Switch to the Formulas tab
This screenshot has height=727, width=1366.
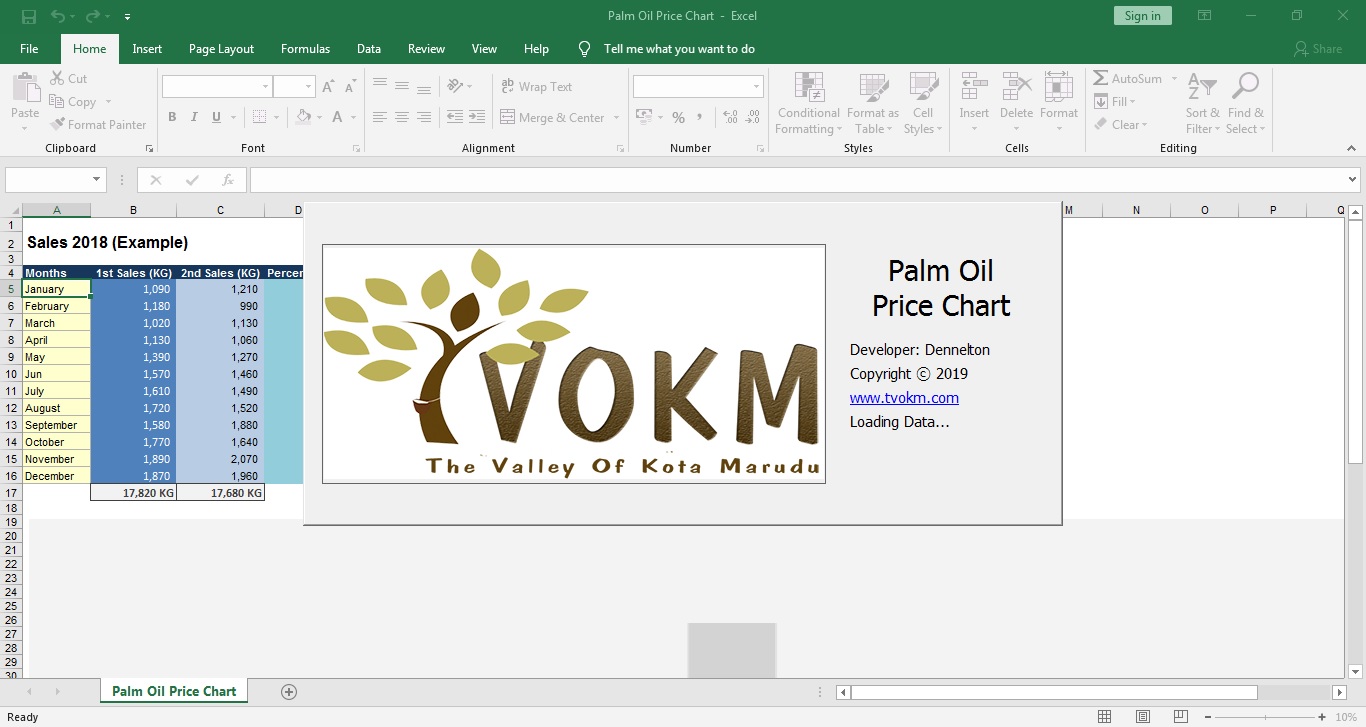coord(305,48)
